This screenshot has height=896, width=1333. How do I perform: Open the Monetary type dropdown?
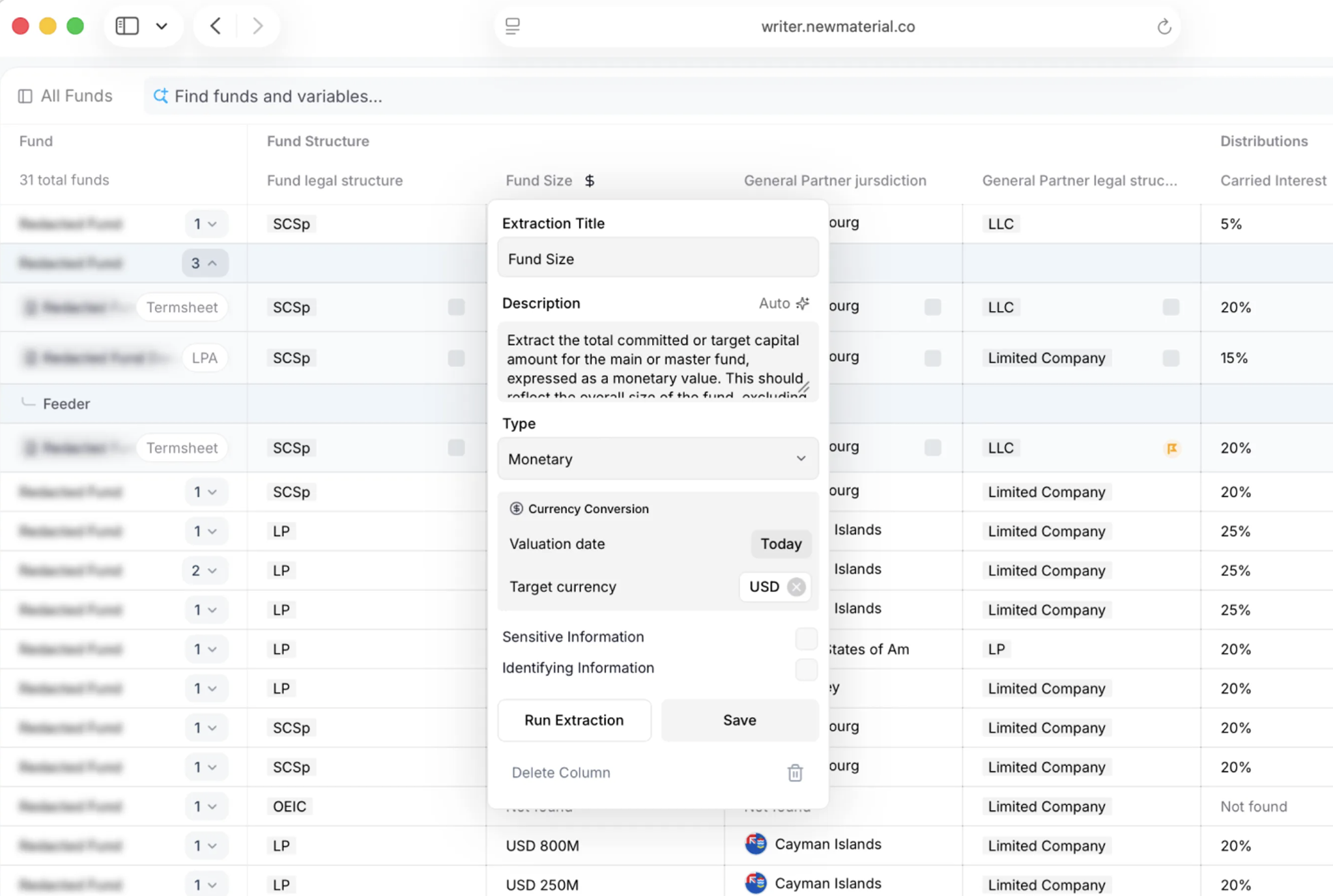coord(658,459)
